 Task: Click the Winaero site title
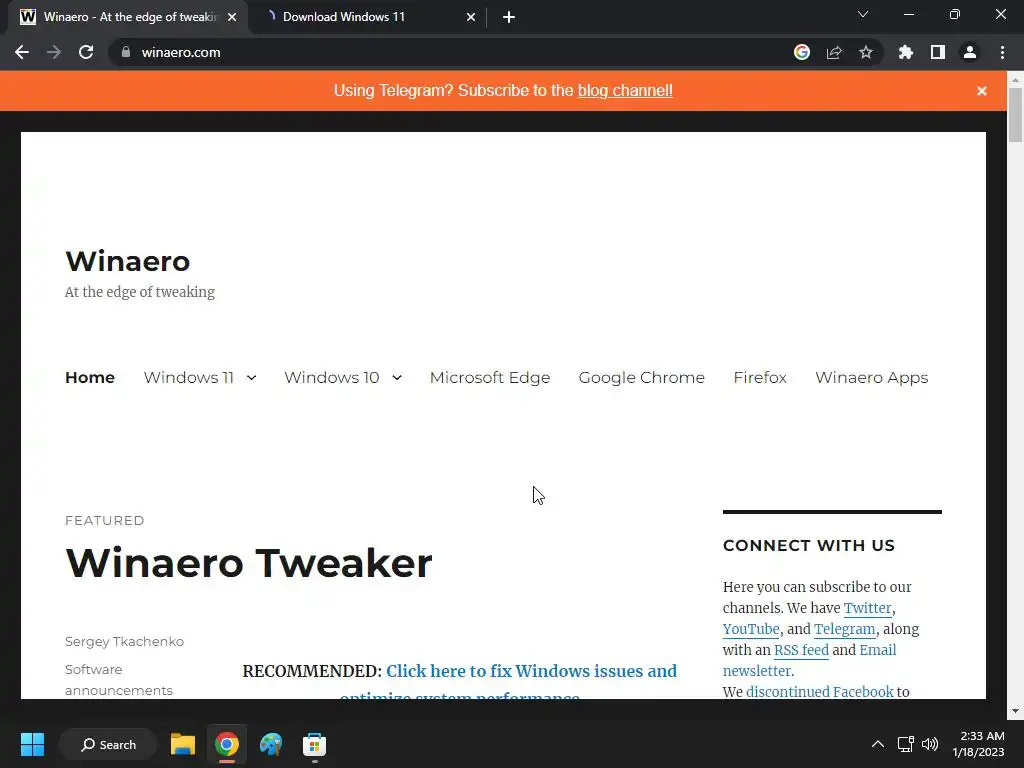click(127, 261)
